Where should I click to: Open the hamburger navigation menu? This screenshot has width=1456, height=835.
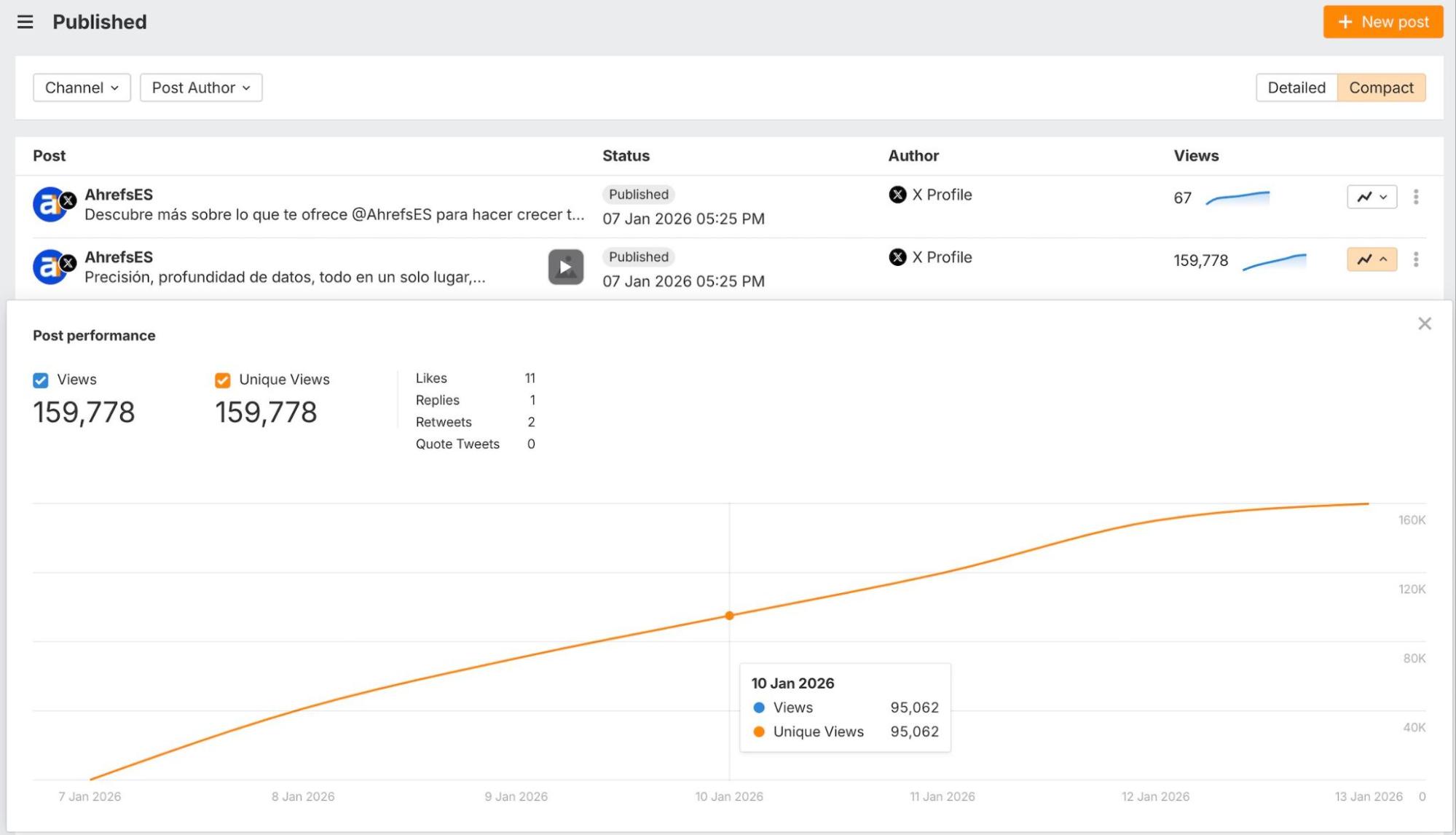25,22
